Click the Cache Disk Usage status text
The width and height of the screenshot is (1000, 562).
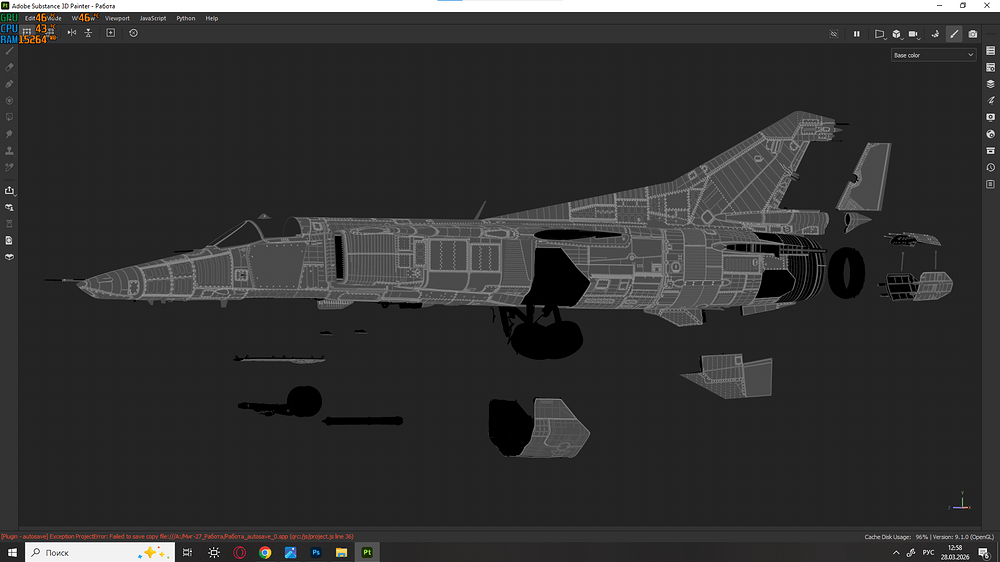896,537
